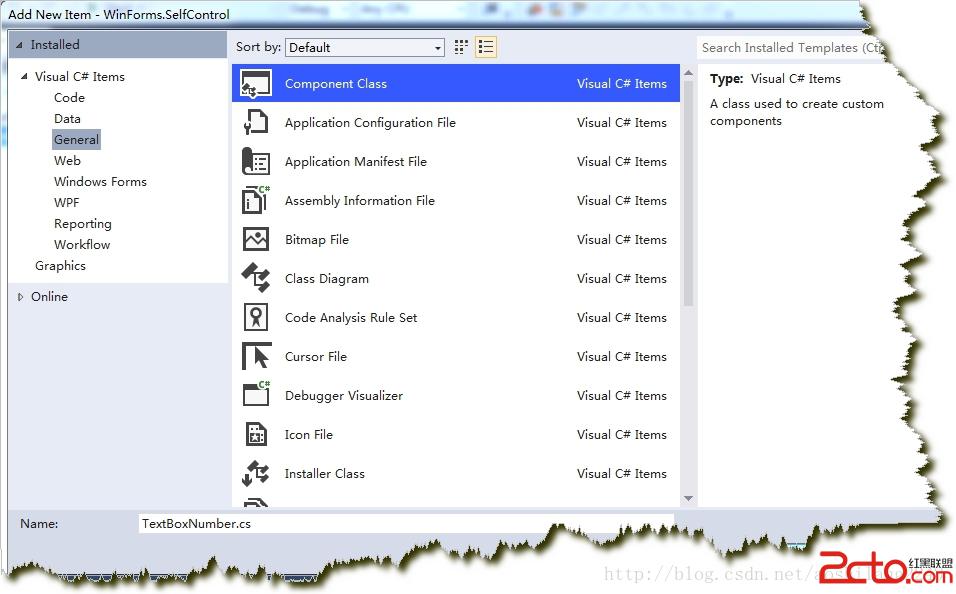Select the Assembly Information File icon
The height and width of the screenshot is (594, 956).
(x=256, y=200)
